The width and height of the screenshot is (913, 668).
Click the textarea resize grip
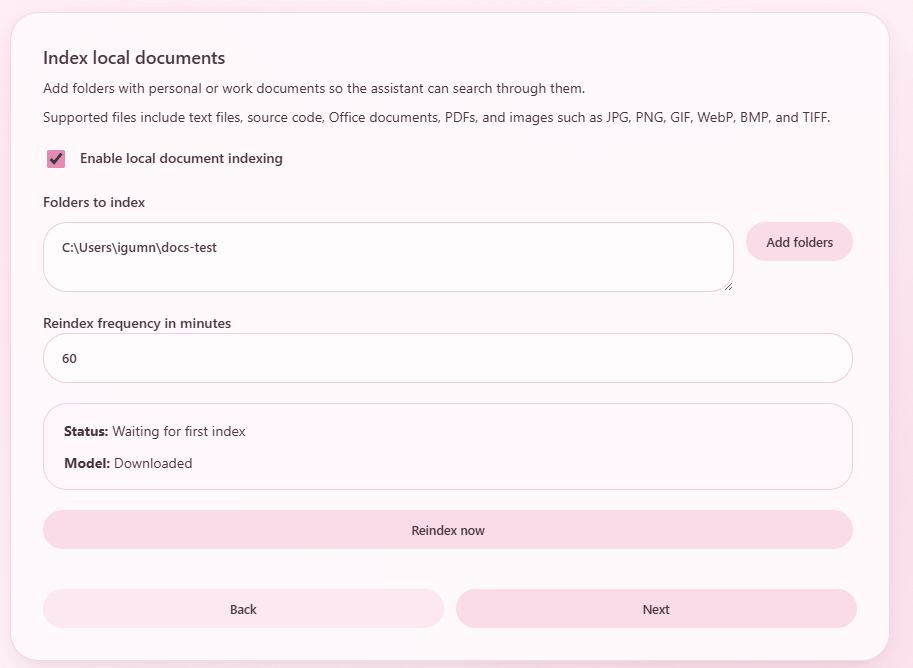click(729, 287)
